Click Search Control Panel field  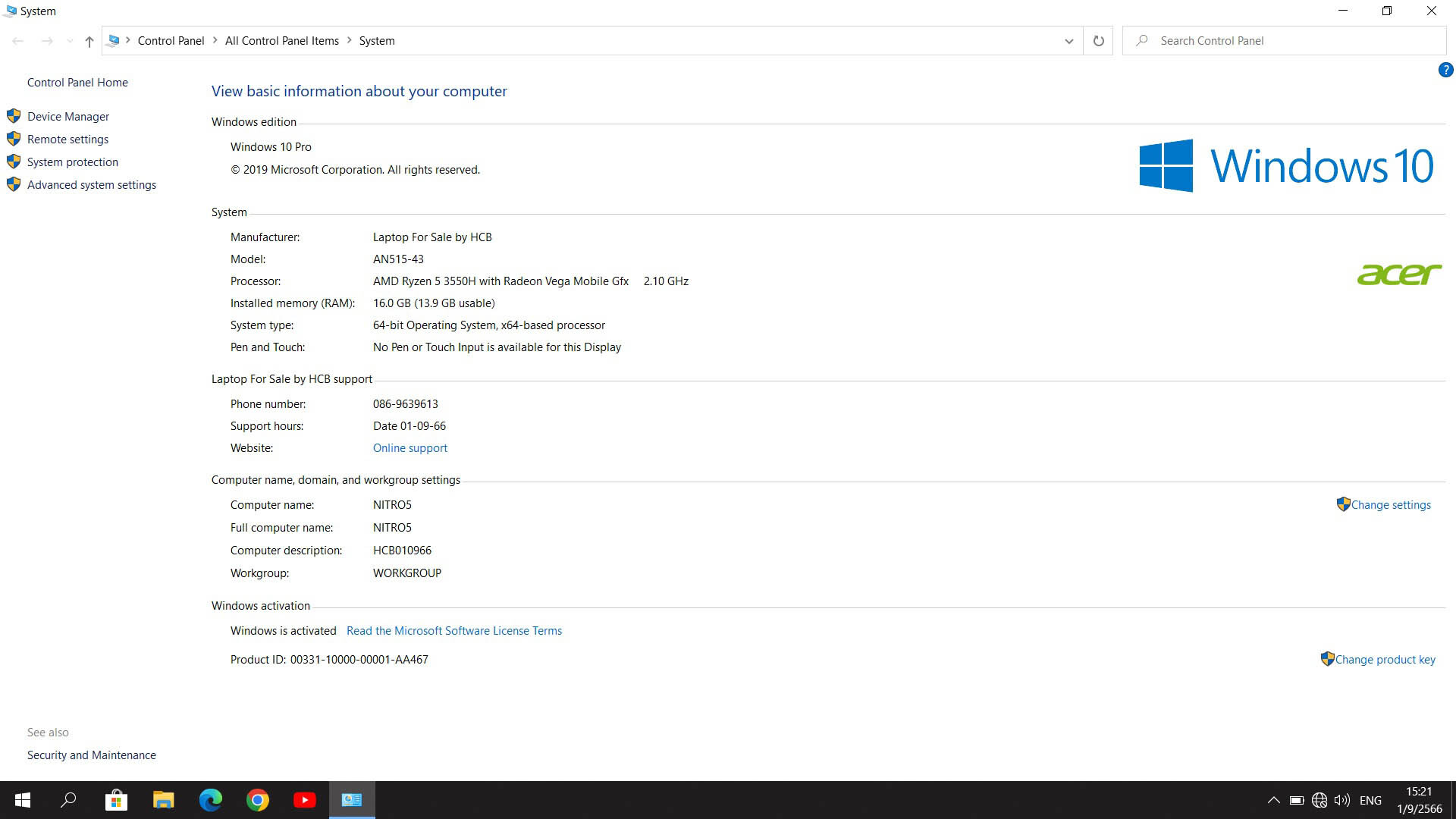pos(1284,41)
